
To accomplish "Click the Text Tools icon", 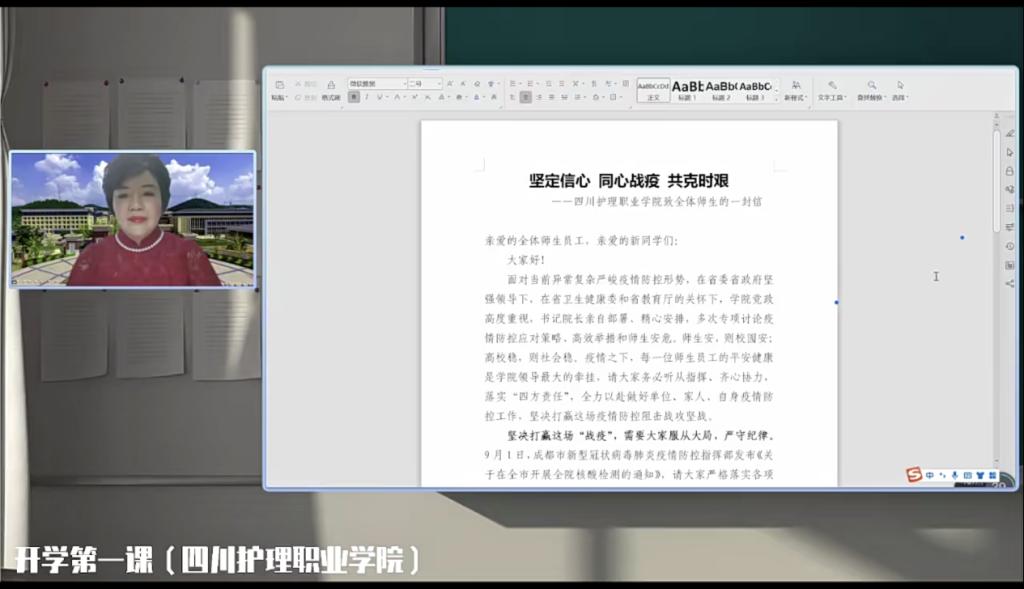I will [x=831, y=86].
